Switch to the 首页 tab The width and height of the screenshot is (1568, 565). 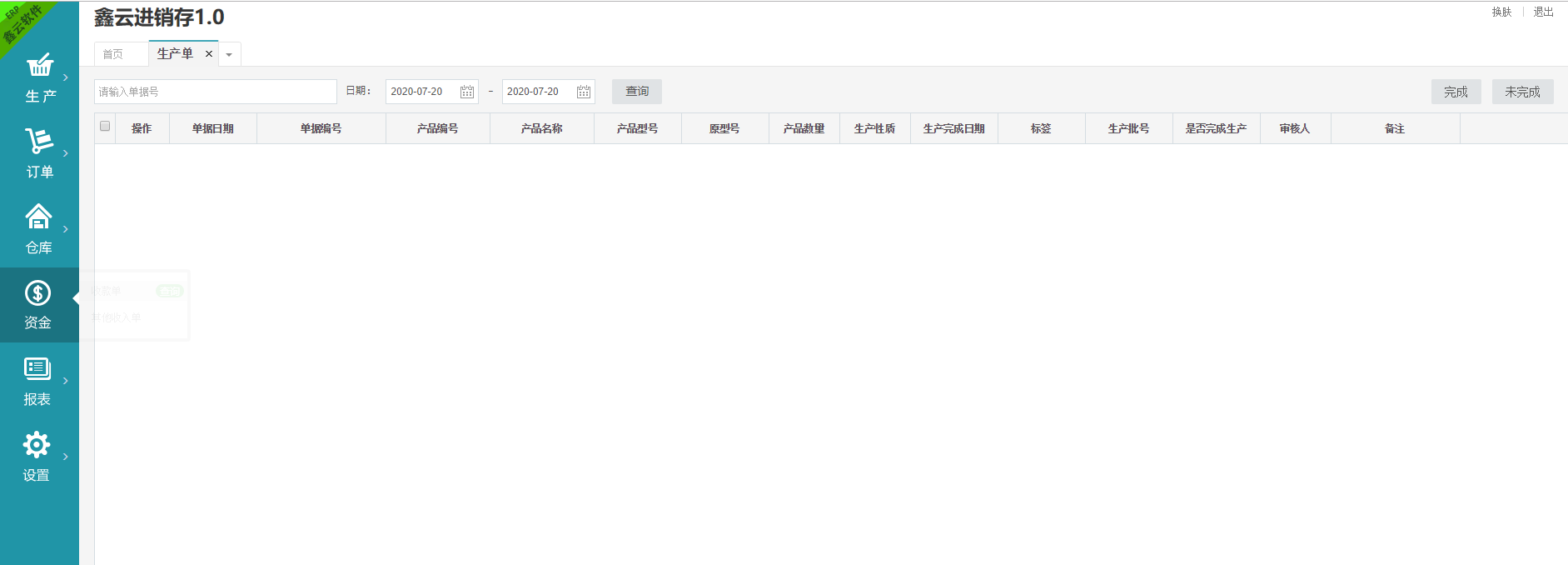coord(113,54)
